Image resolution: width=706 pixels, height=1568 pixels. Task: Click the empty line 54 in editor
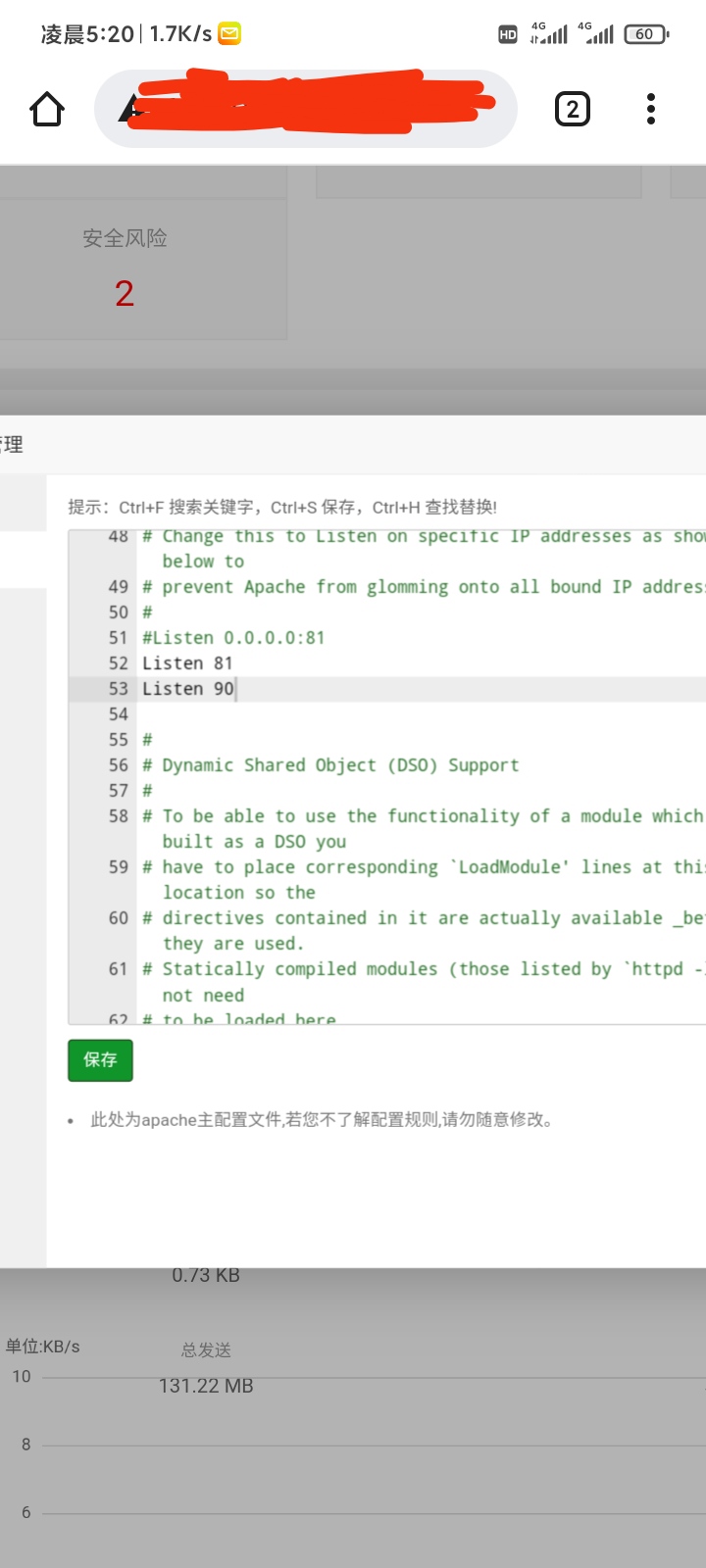pos(422,714)
